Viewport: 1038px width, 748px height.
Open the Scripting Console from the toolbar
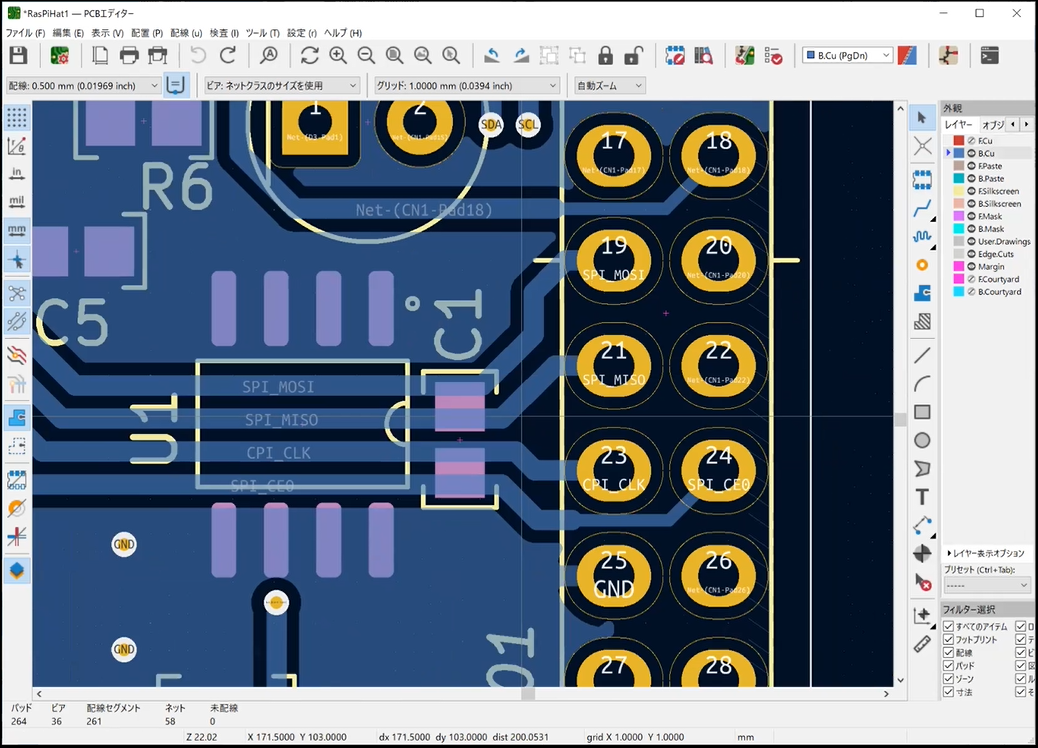click(989, 56)
